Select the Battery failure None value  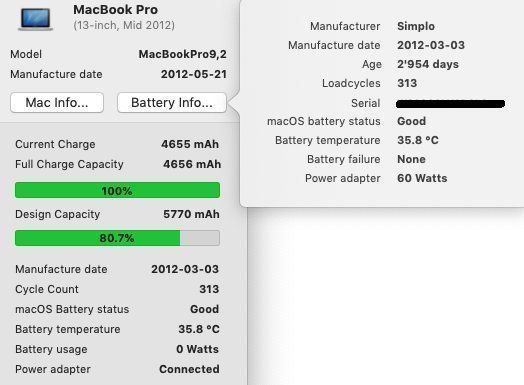(x=411, y=159)
